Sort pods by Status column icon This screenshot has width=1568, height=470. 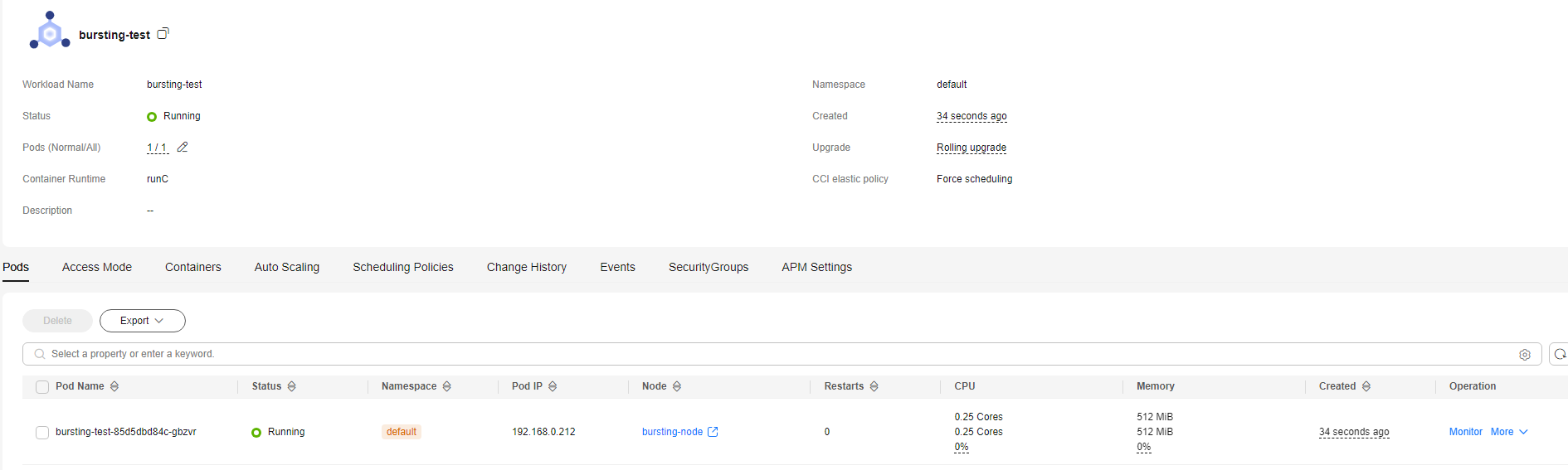click(292, 386)
